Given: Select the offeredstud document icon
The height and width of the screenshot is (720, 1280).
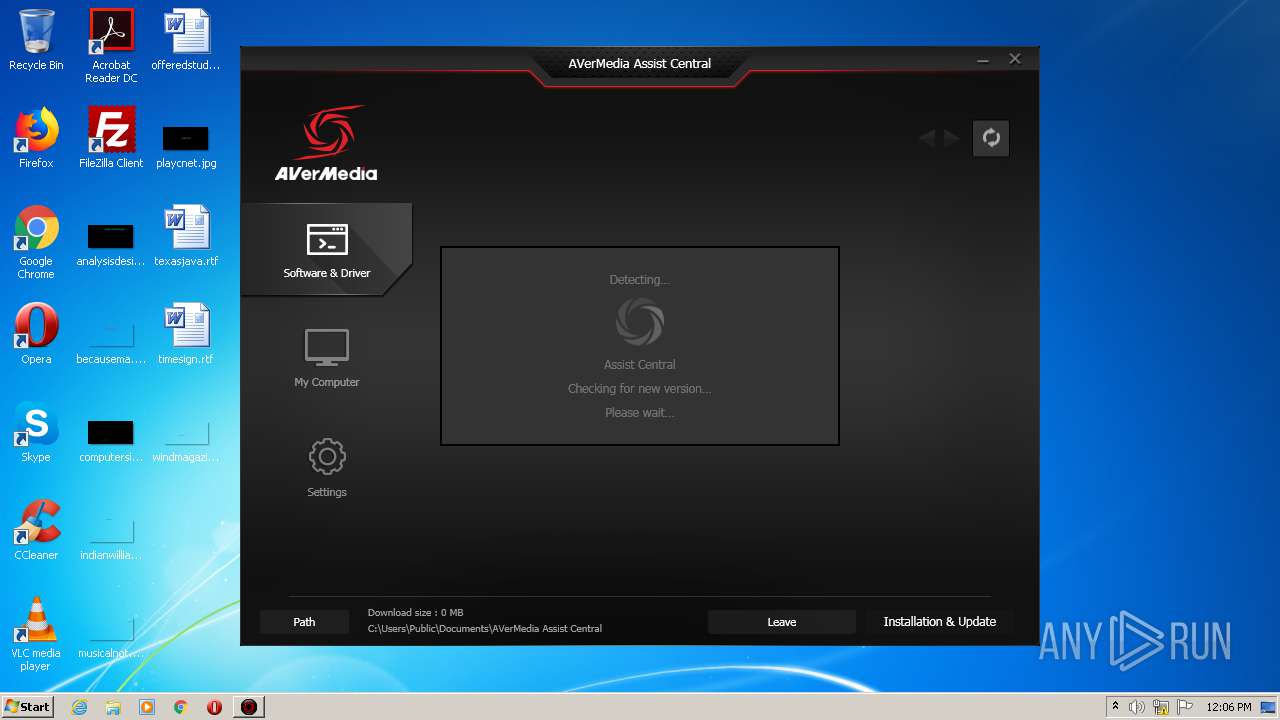Looking at the screenshot, I should pos(186,40).
